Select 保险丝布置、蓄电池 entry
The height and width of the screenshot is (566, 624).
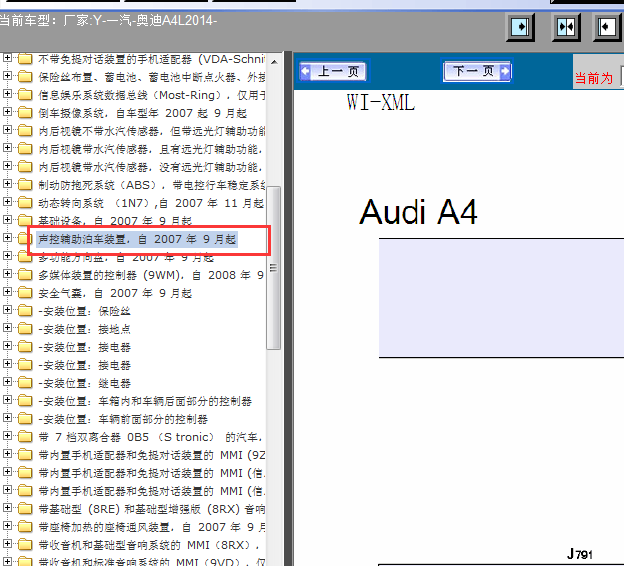click(x=152, y=77)
